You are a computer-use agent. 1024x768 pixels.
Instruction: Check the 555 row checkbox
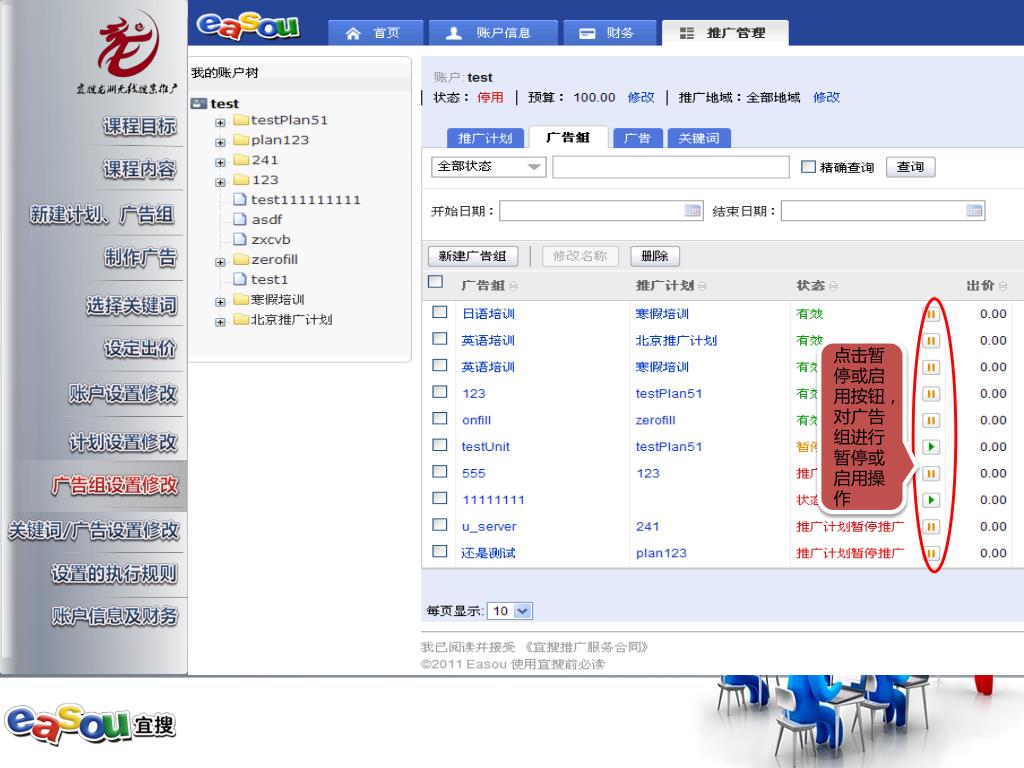coord(440,472)
